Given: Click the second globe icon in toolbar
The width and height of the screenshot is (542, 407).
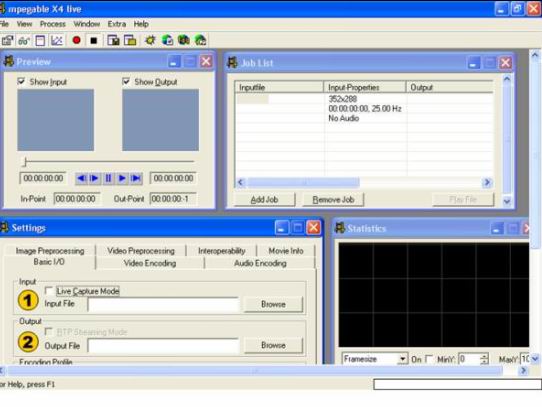Looking at the screenshot, I should [184, 40].
